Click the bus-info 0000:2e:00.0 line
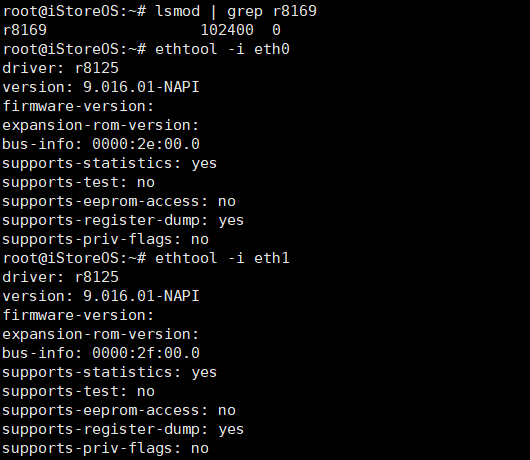Screen dimensions: 530x460 [x=101, y=144]
